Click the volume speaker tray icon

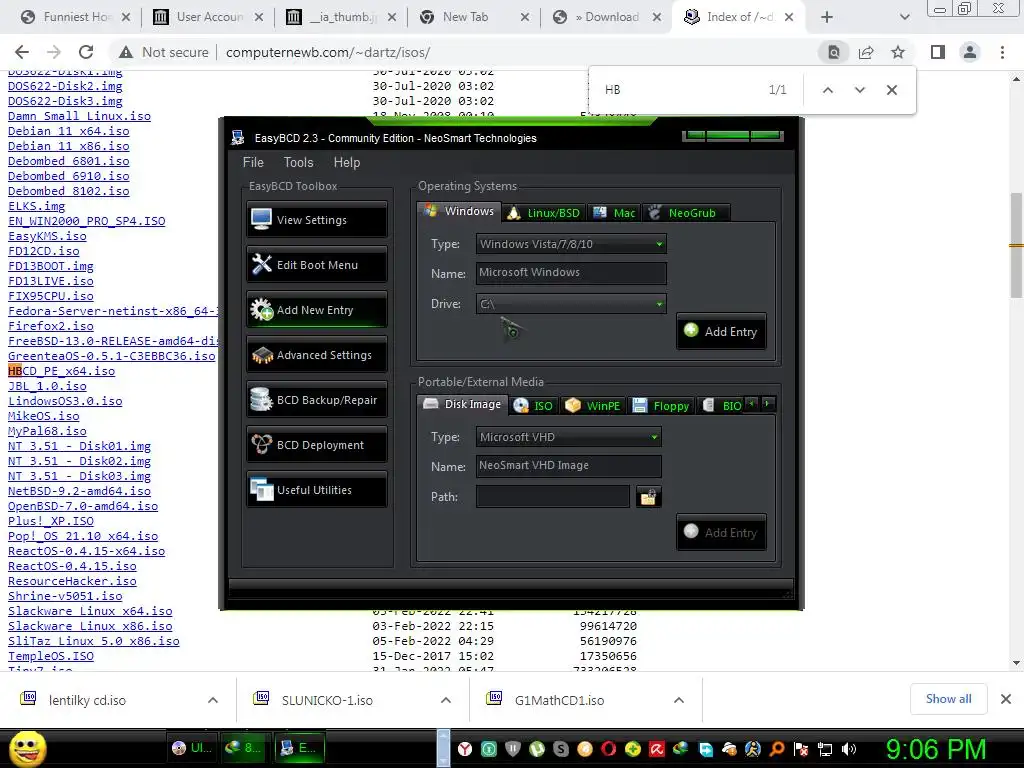[x=849, y=749]
